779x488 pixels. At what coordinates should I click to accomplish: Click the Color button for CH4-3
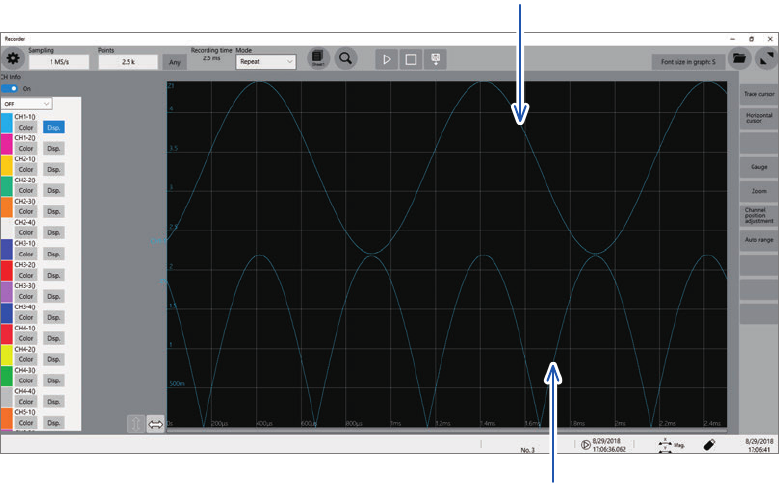tap(26, 381)
